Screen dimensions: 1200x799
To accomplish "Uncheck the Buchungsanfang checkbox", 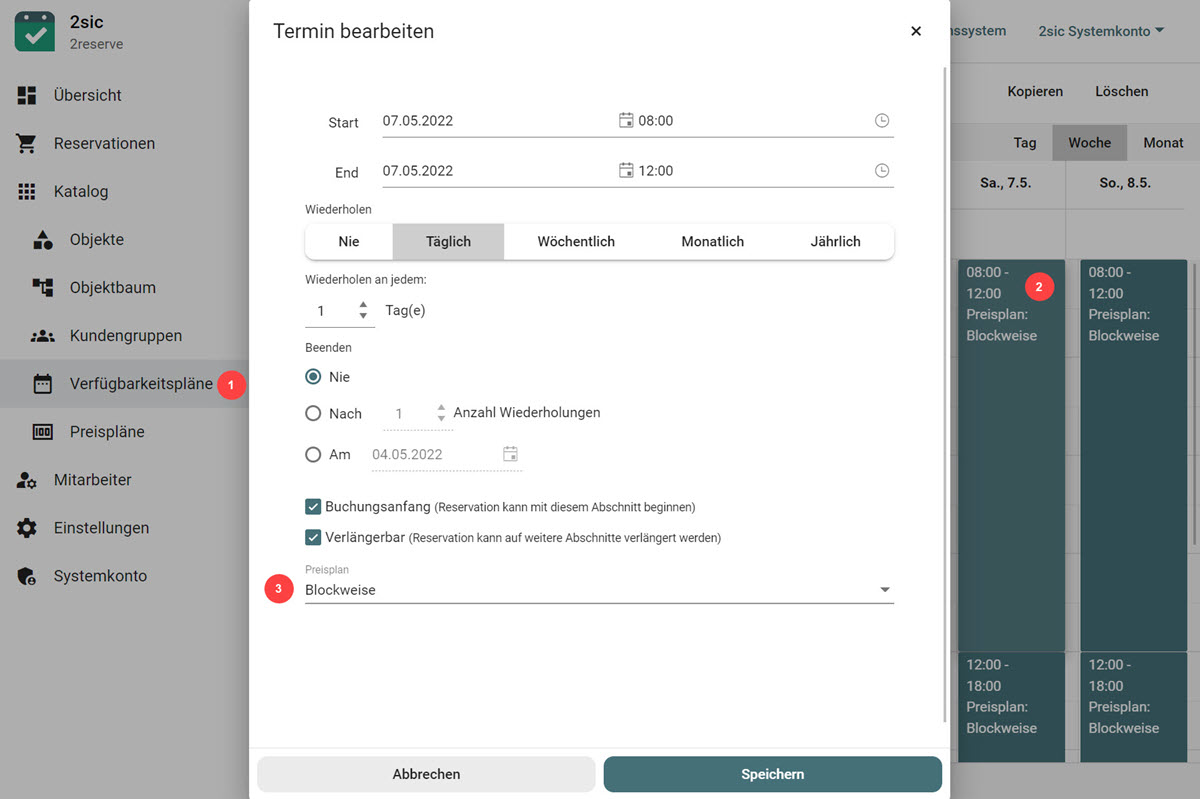I will point(313,507).
